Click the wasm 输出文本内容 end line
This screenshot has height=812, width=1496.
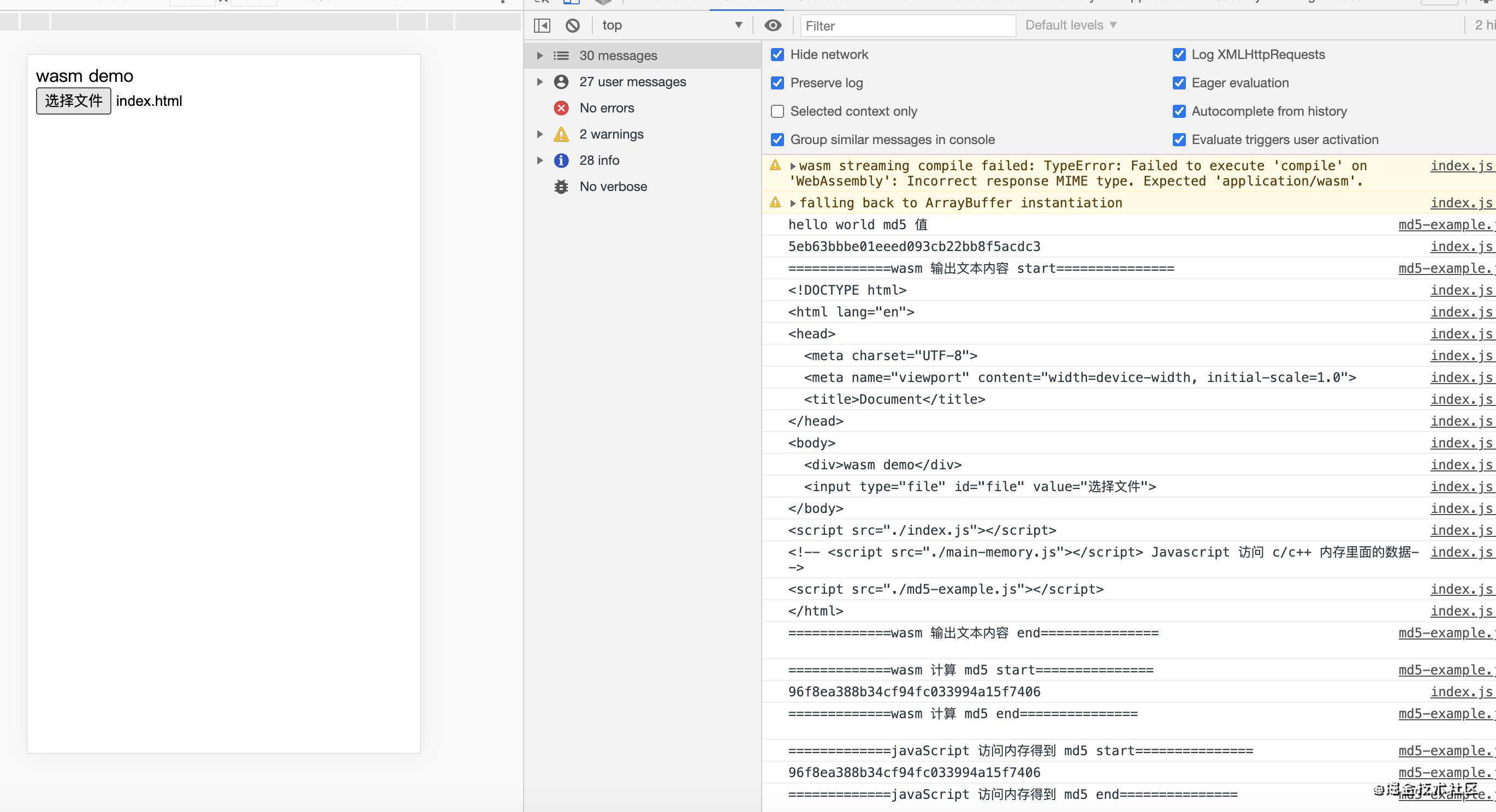pyautogui.click(x=973, y=633)
